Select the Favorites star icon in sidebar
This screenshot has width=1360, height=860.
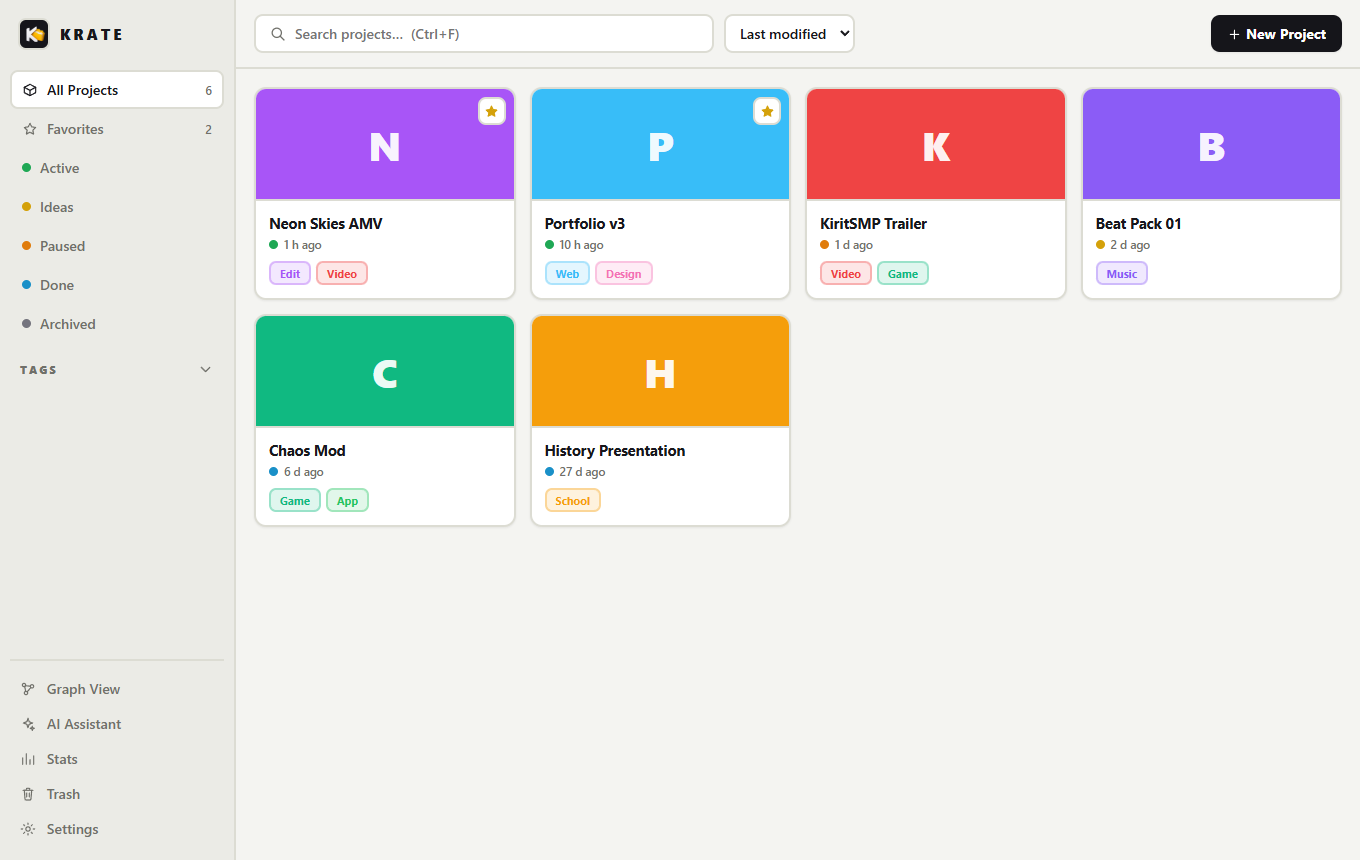tap(30, 129)
